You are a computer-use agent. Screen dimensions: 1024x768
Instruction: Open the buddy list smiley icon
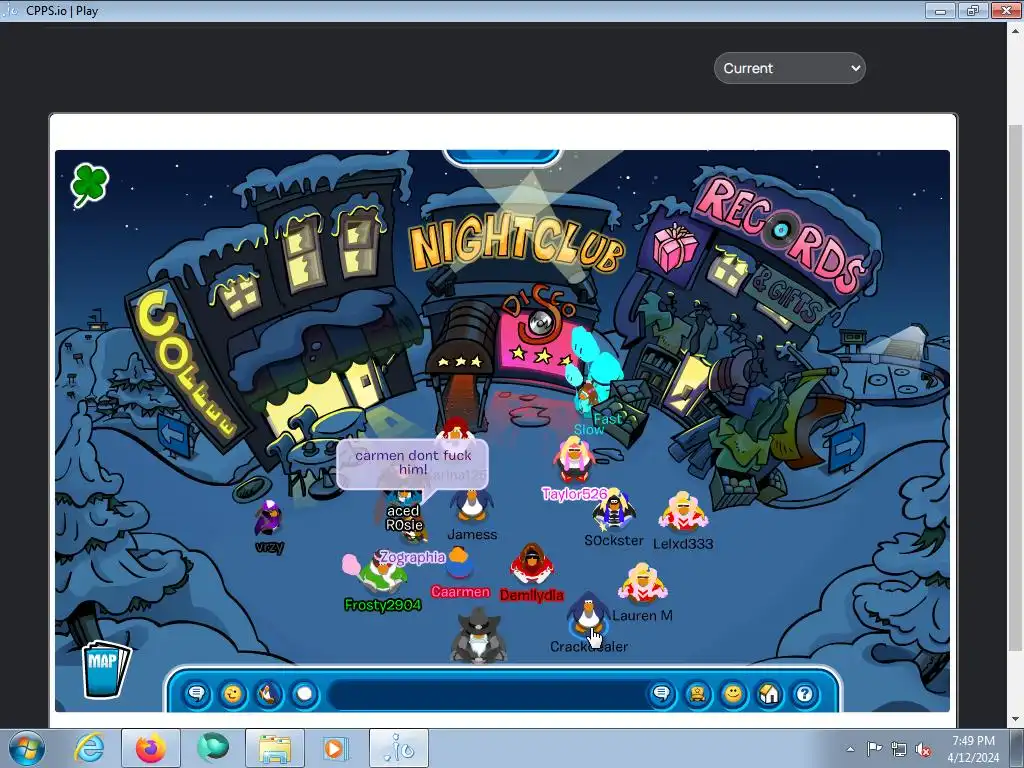point(733,694)
